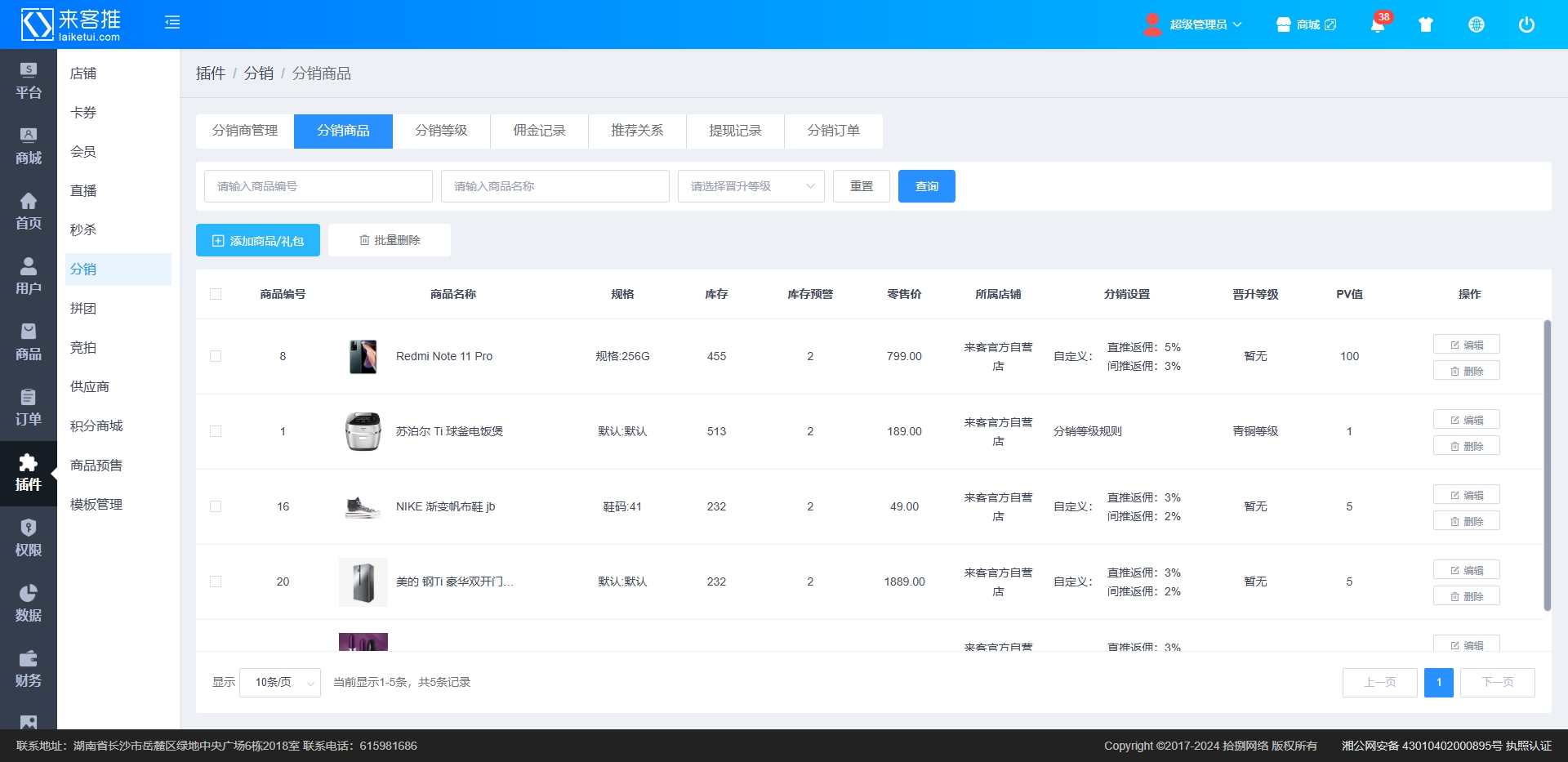1568x762 pixels.
Task: Open the globe language icon
Action: pyautogui.click(x=1477, y=25)
